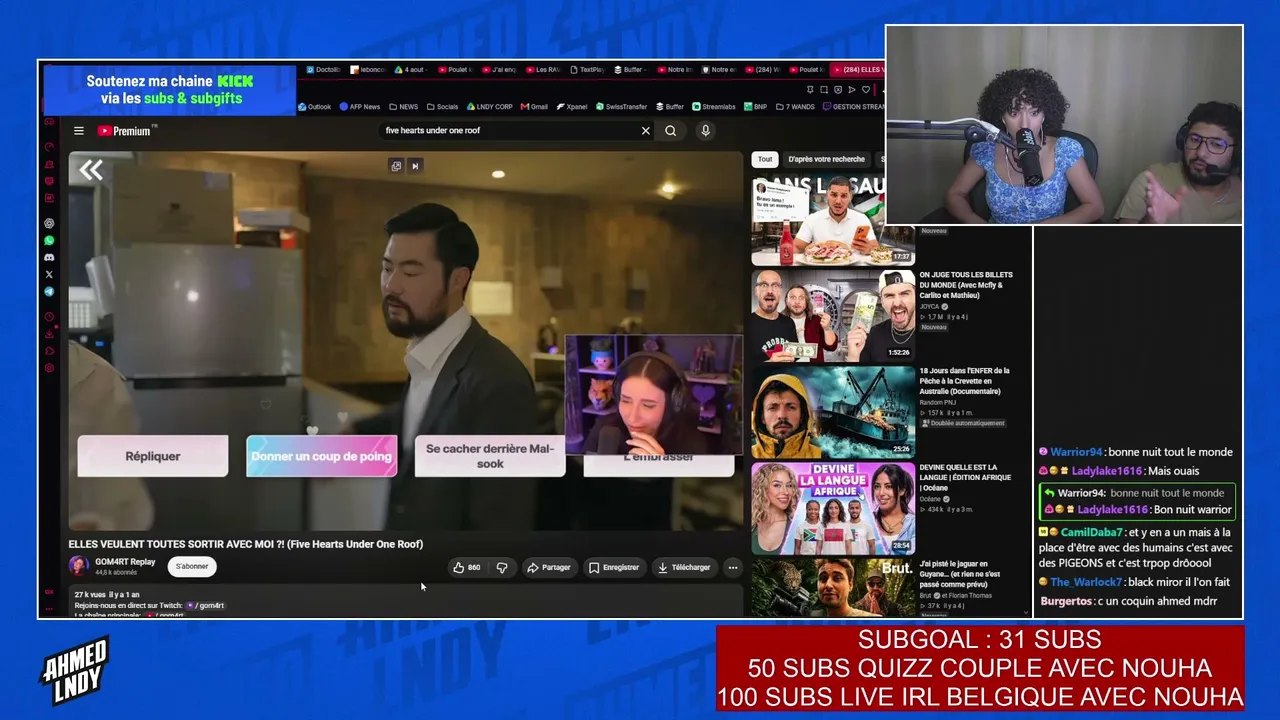Open the LNDY CORP bookmark
The height and width of the screenshot is (720, 1280).
point(489,107)
